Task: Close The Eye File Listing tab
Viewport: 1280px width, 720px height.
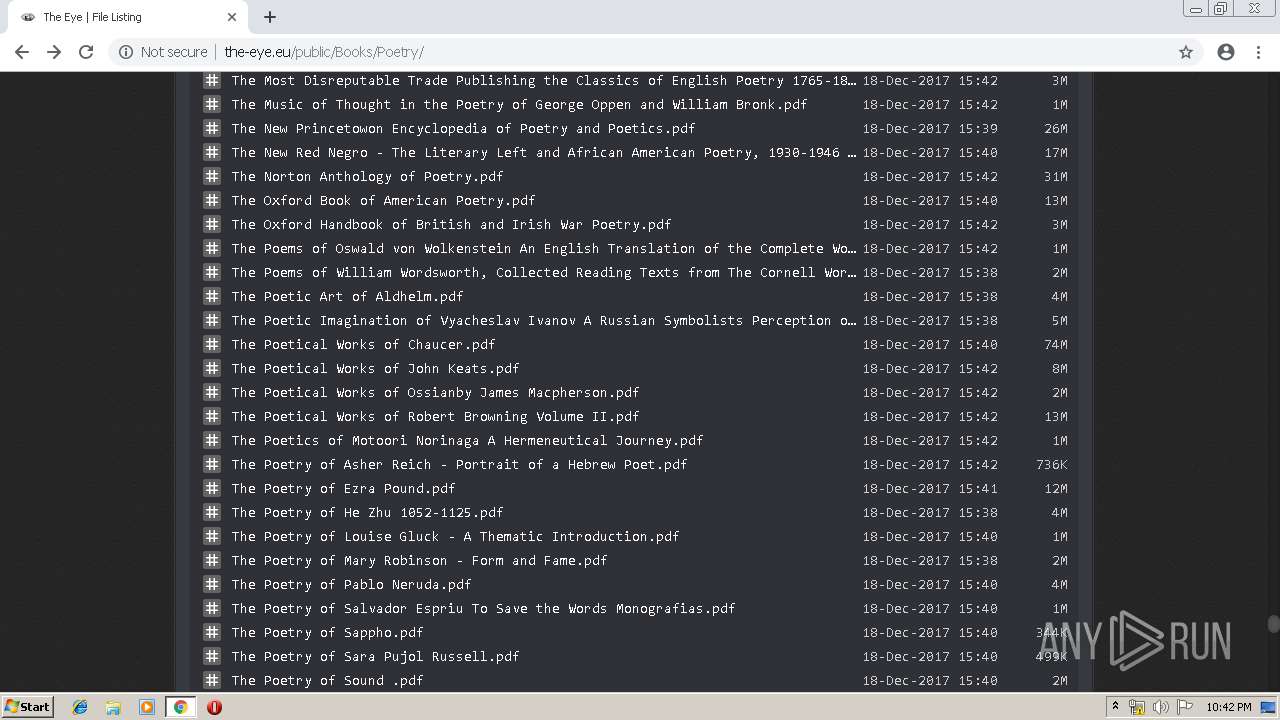Action: point(232,17)
